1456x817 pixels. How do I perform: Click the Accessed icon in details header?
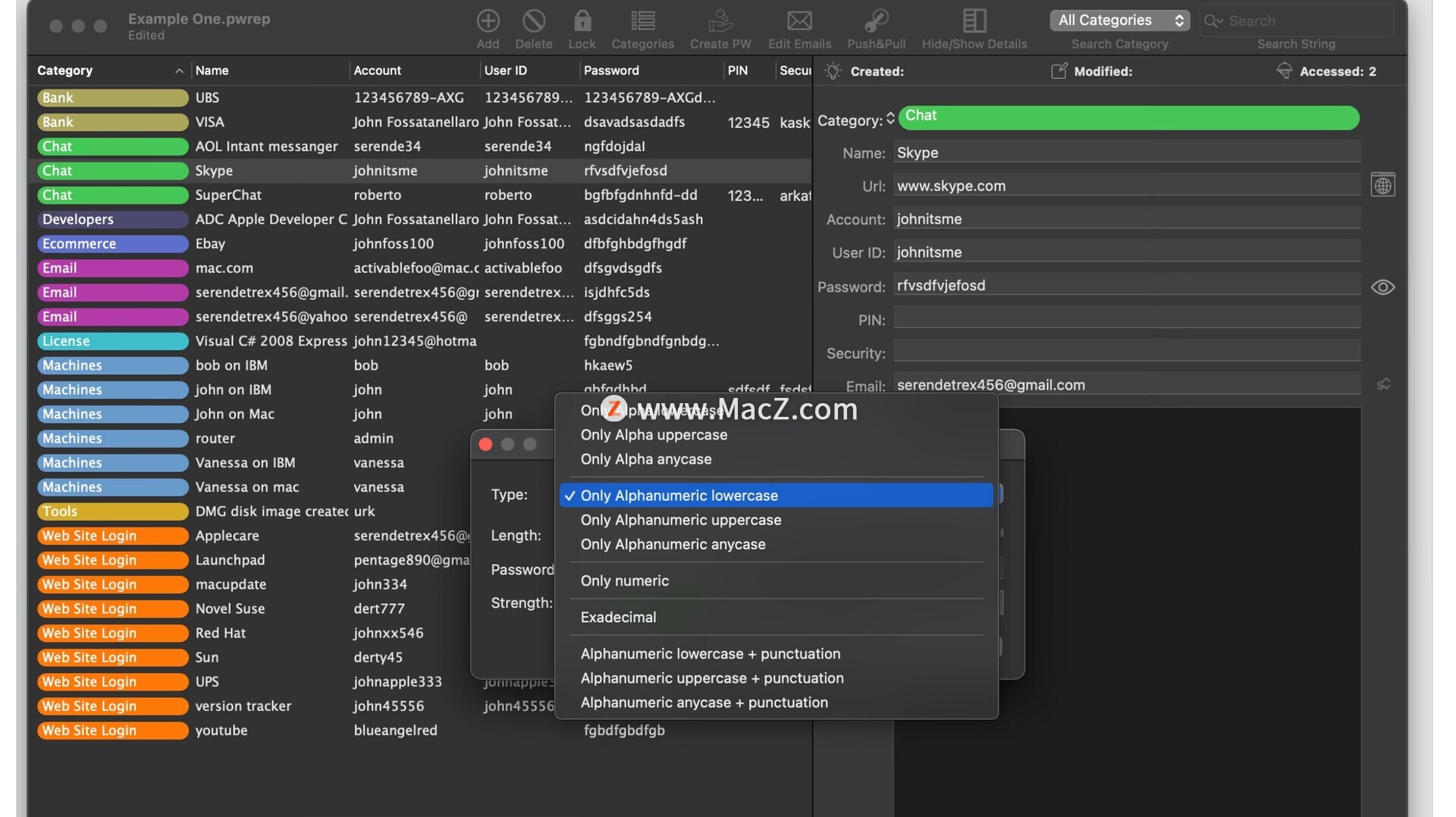(x=1284, y=70)
